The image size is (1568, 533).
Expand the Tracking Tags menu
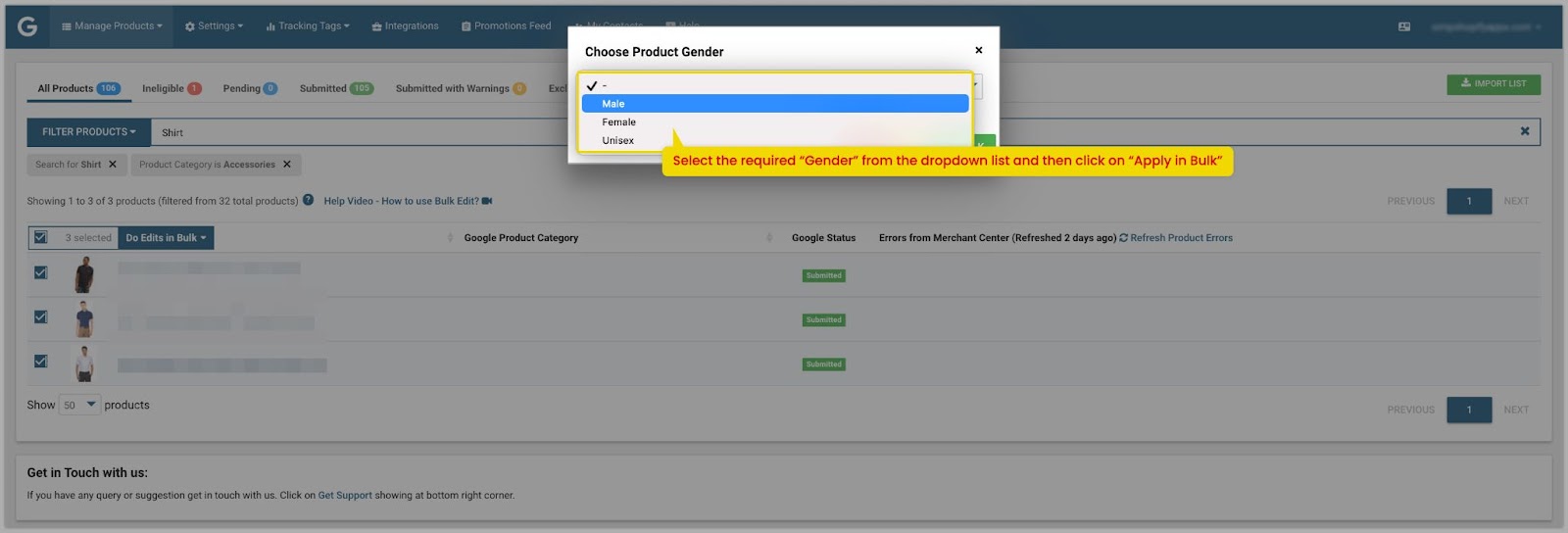308,26
